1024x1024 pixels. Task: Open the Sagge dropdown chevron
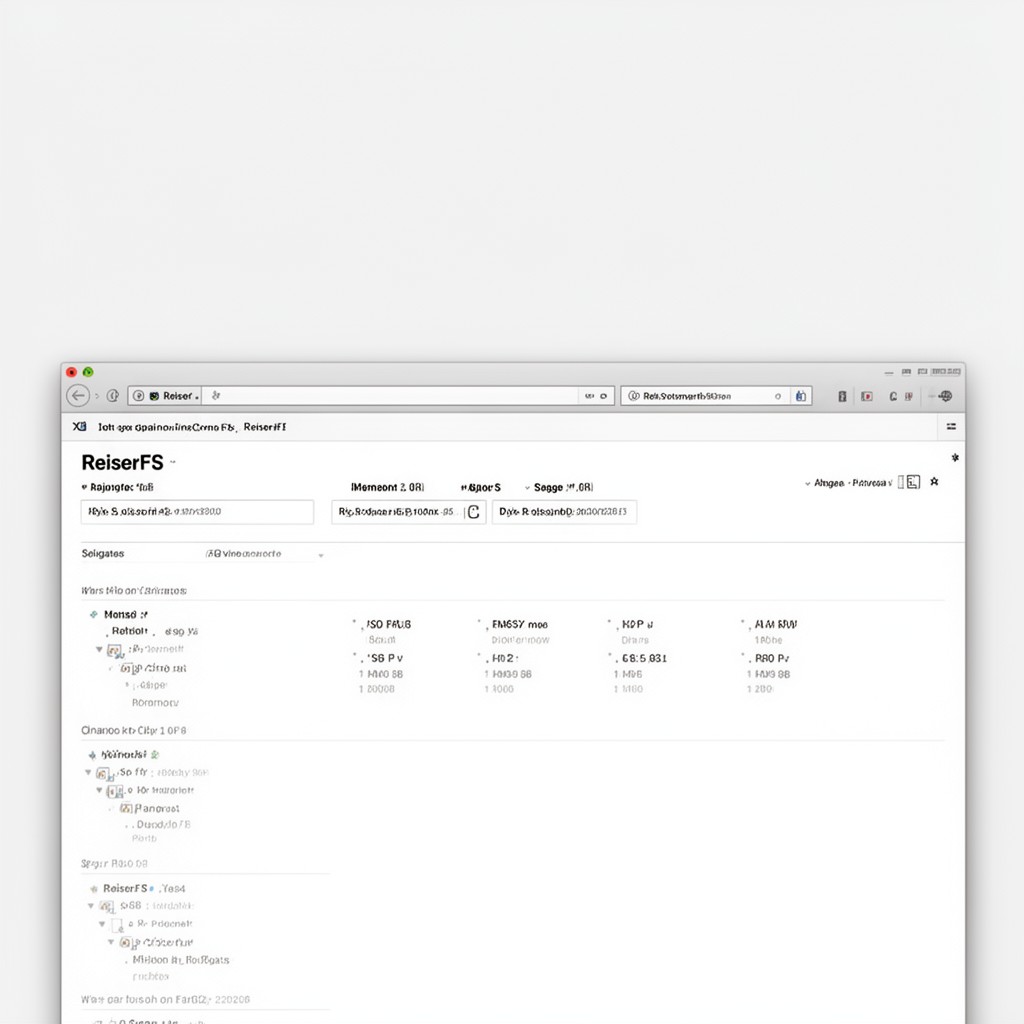pyautogui.click(x=528, y=488)
